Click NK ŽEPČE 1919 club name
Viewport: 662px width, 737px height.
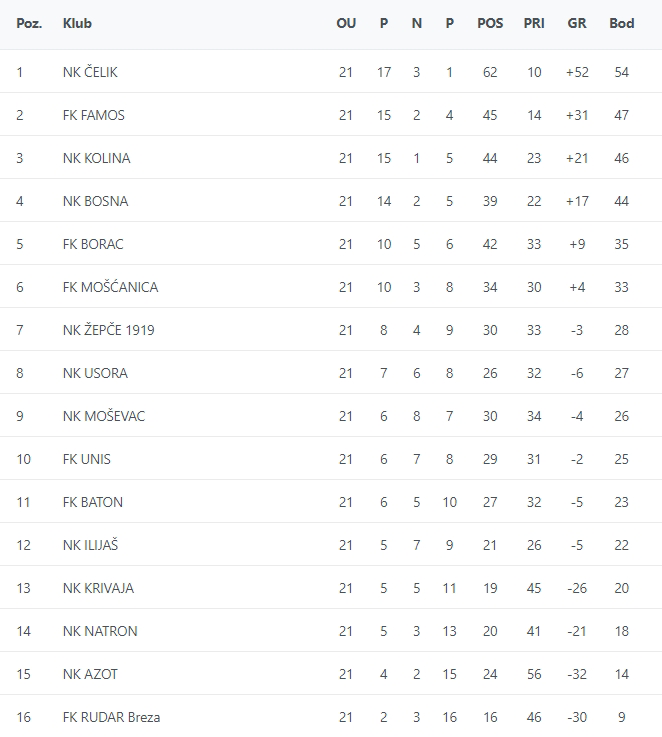click(108, 330)
